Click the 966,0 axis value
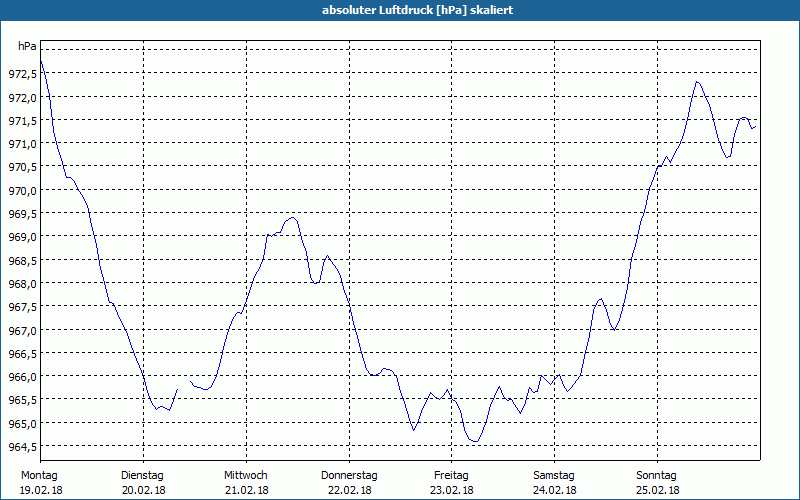 tap(23, 377)
